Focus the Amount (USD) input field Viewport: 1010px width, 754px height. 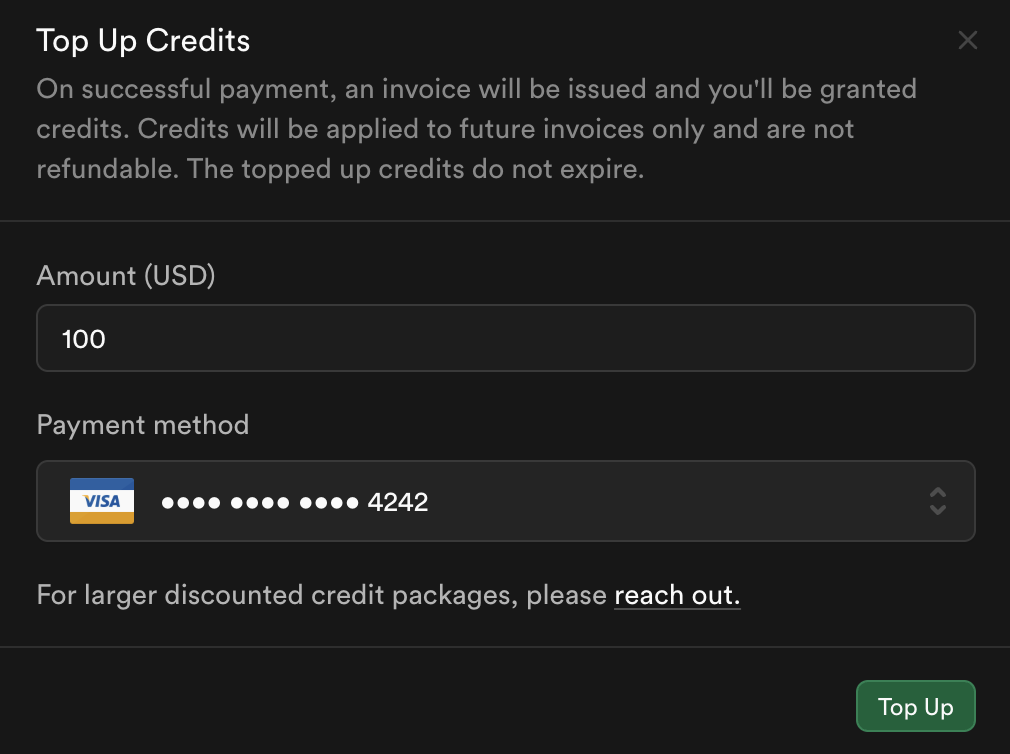click(x=506, y=338)
